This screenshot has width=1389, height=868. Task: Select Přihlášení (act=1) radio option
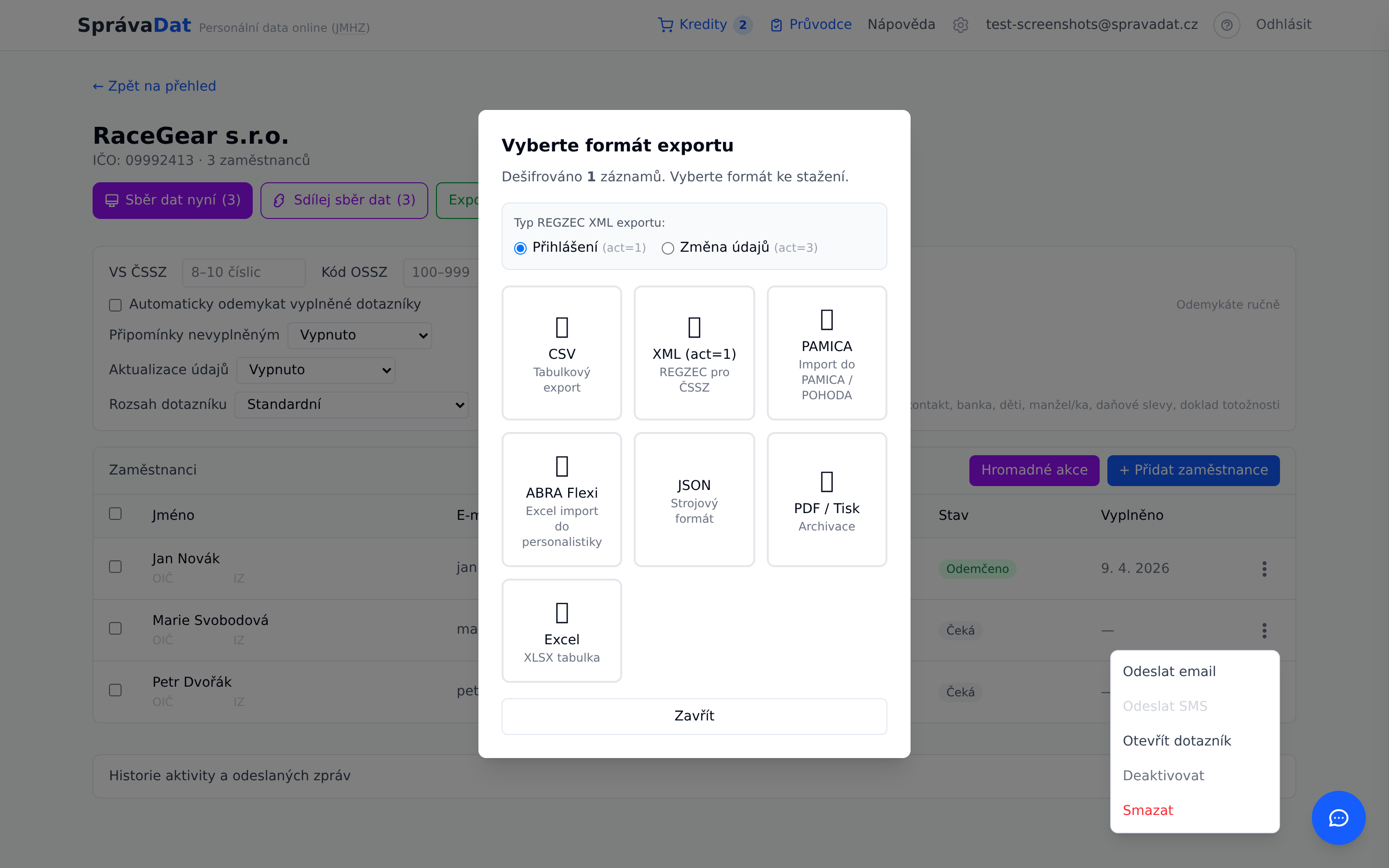(520, 248)
